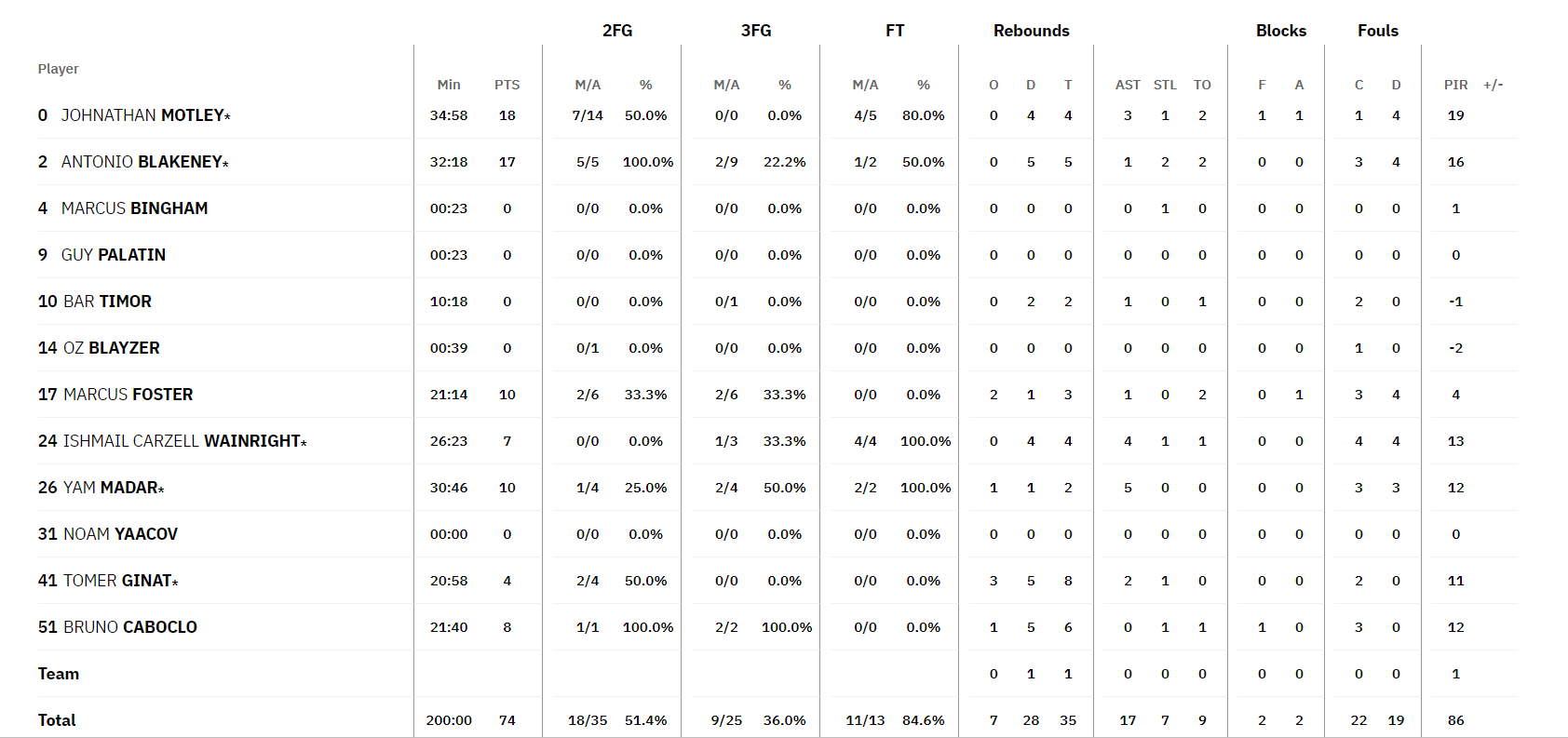The height and width of the screenshot is (738, 1568).
Task: Click Bruno Caboclo player name
Action: click(129, 627)
